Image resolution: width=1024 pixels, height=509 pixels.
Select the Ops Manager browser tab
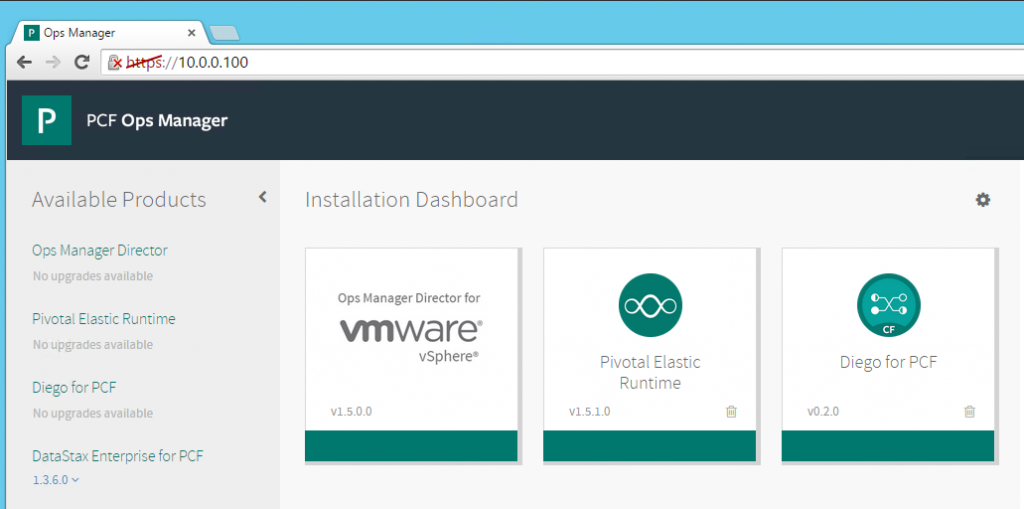(x=110, y=33)
